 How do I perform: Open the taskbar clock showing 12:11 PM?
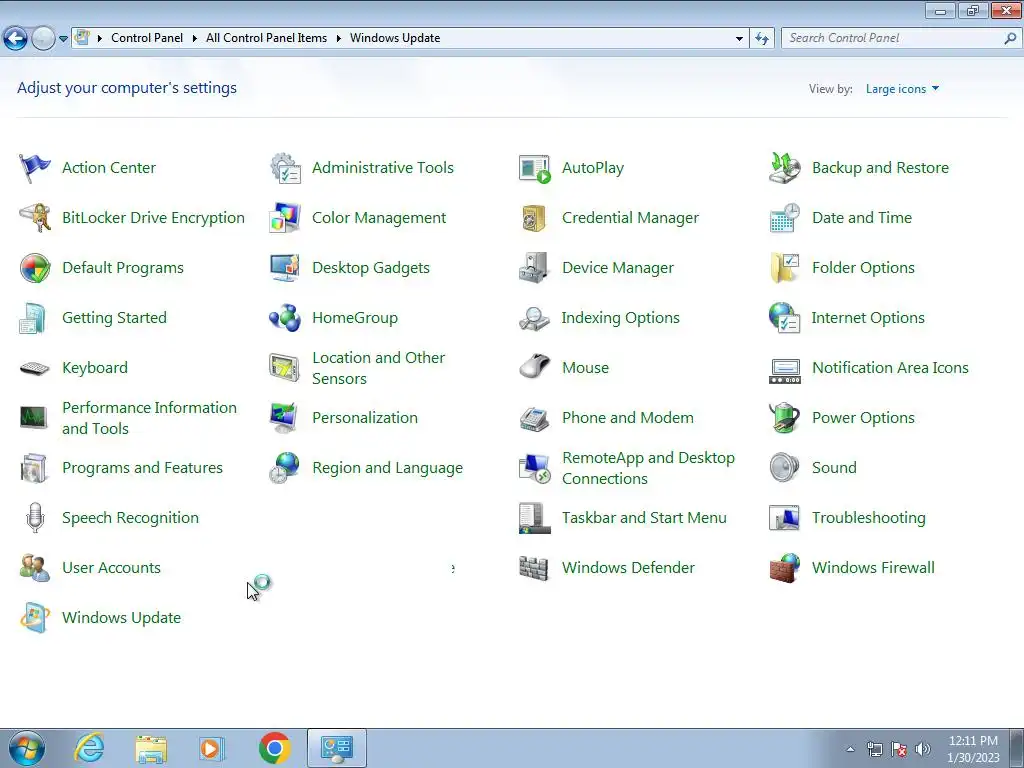pos(973,749)
